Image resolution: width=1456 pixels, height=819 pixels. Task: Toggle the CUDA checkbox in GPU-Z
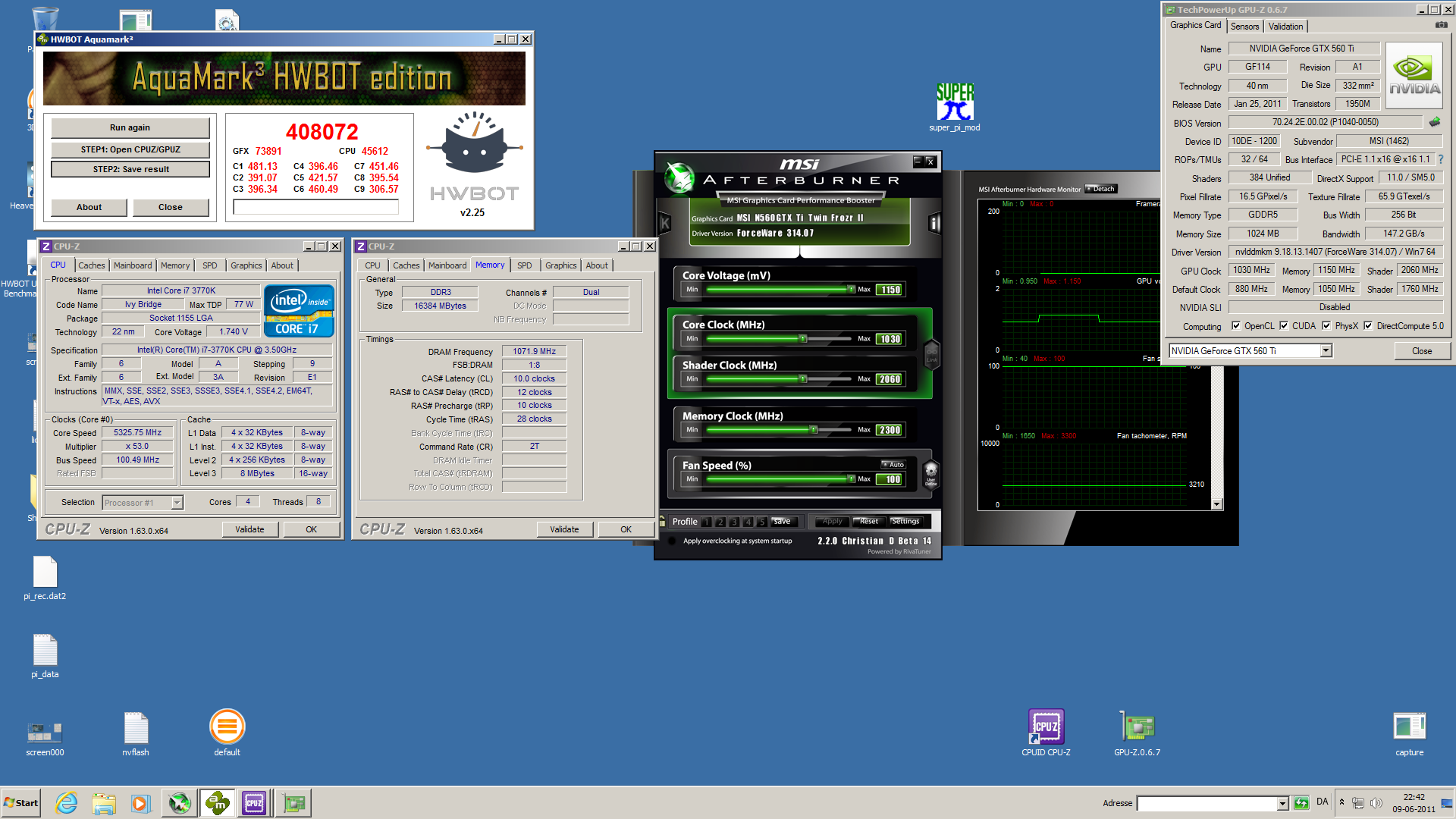click(x=1284, y=326)
